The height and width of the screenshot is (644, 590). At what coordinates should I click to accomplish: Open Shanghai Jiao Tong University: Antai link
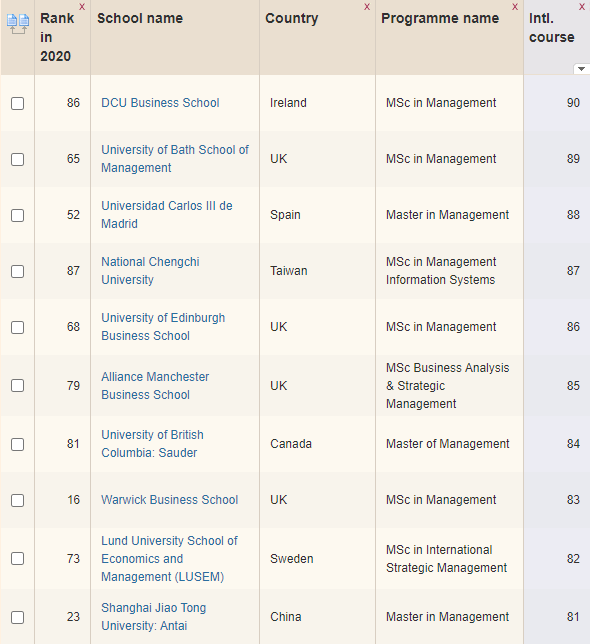click(154, 616)
